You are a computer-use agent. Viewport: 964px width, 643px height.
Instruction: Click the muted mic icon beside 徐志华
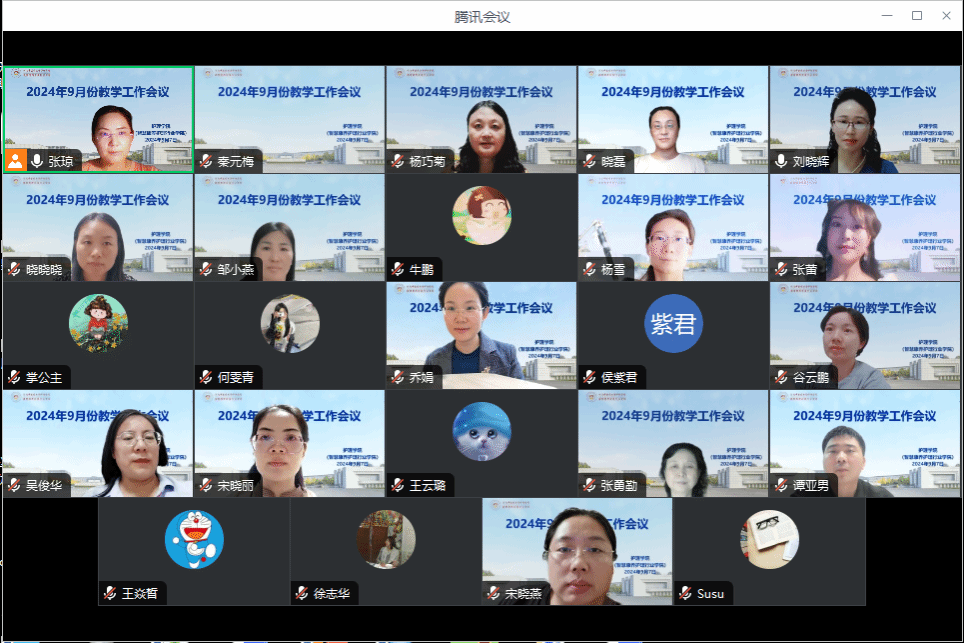[302, 593]
